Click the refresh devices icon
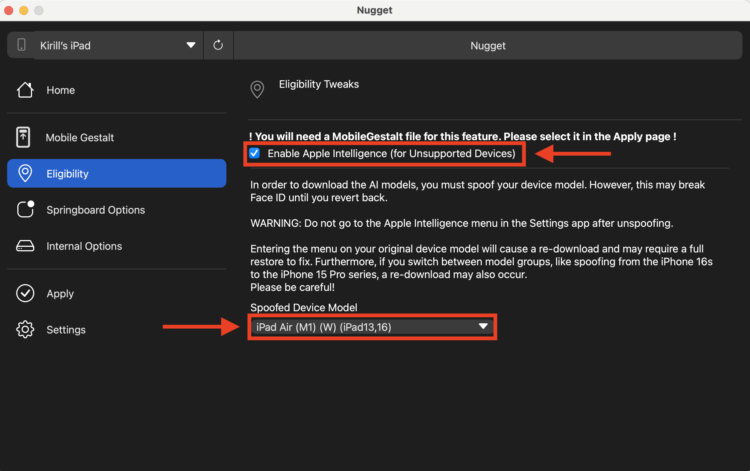The image size is (750, 471). click(x=218, y=45)
